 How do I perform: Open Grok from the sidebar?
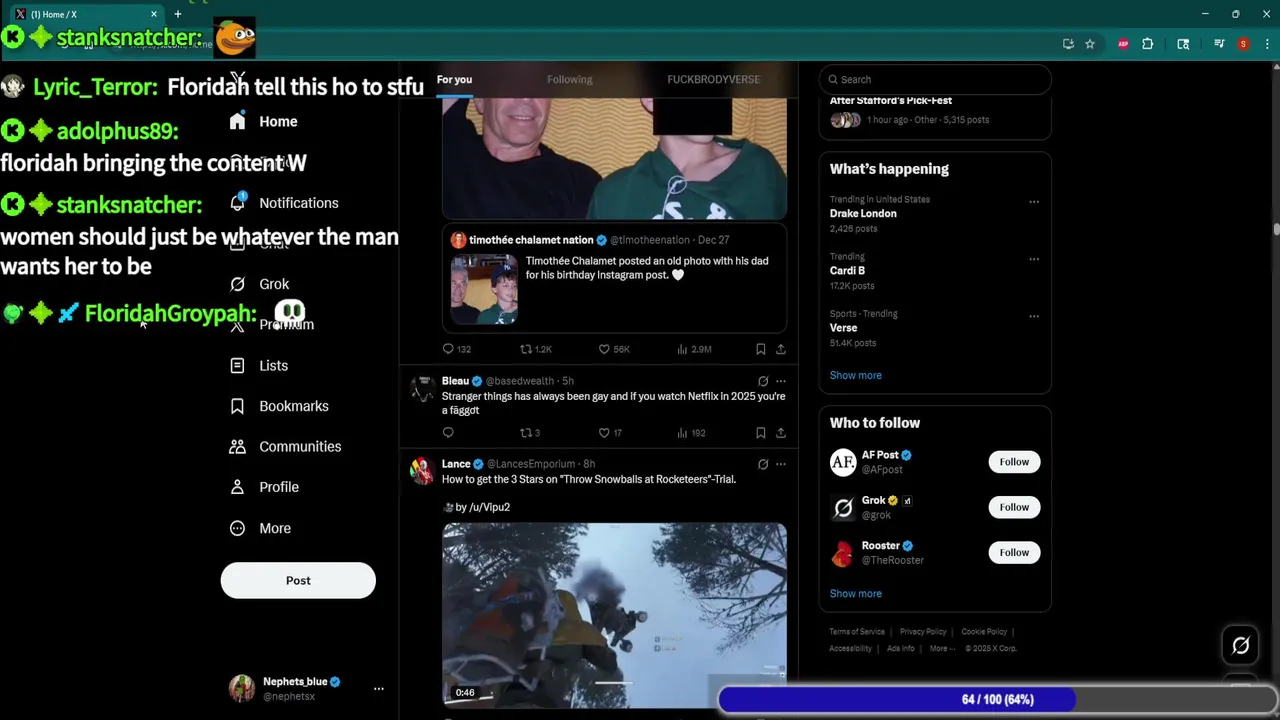click(260, 284)
